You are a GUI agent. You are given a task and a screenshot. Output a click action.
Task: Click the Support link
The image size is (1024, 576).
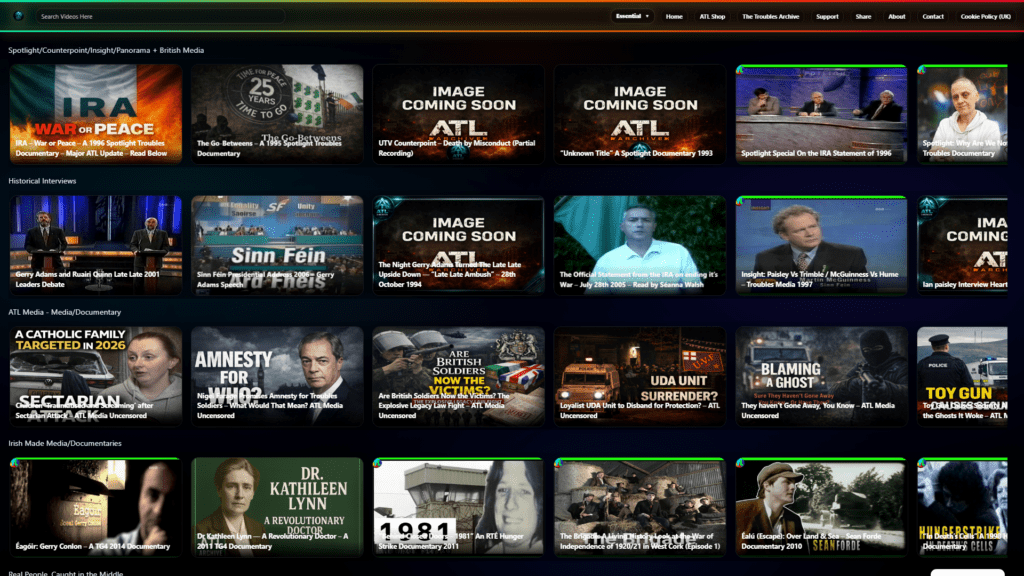click(827, 17)
